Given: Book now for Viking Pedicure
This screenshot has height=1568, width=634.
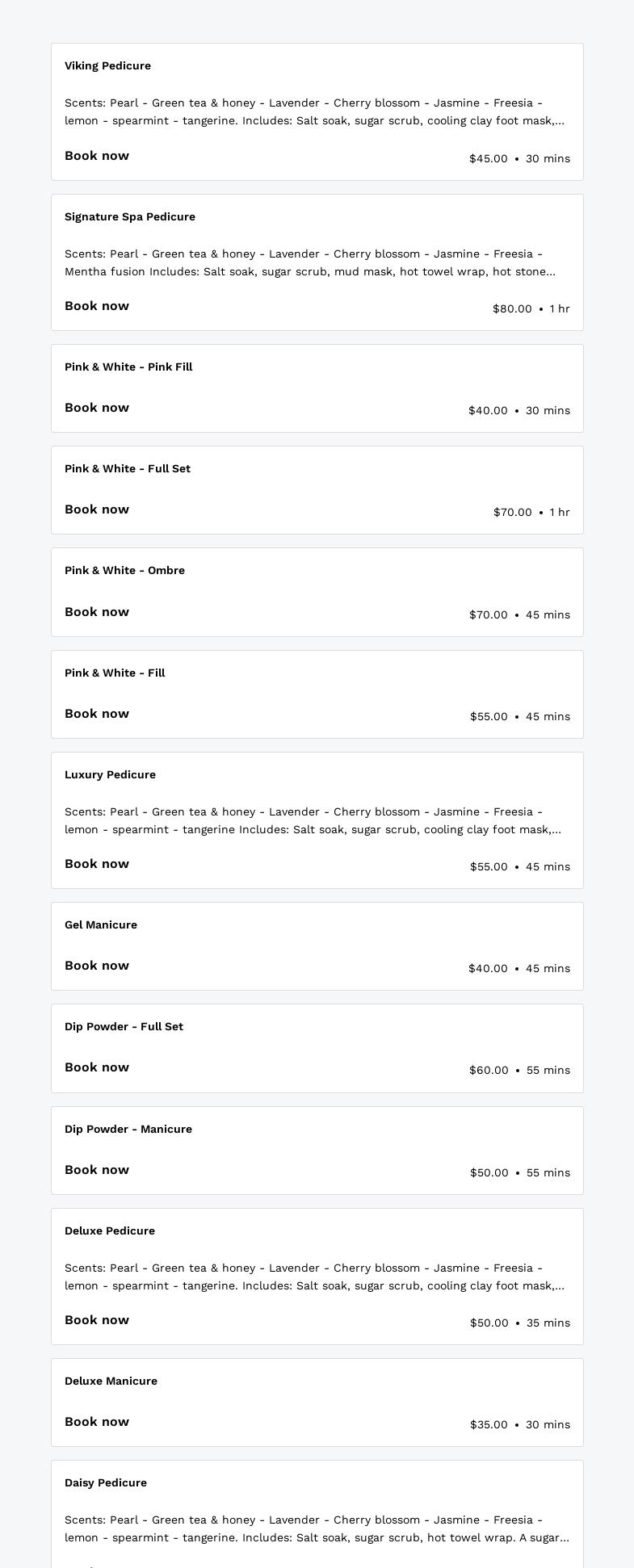Looking at the screenshot, I should (x=97, y=156).
